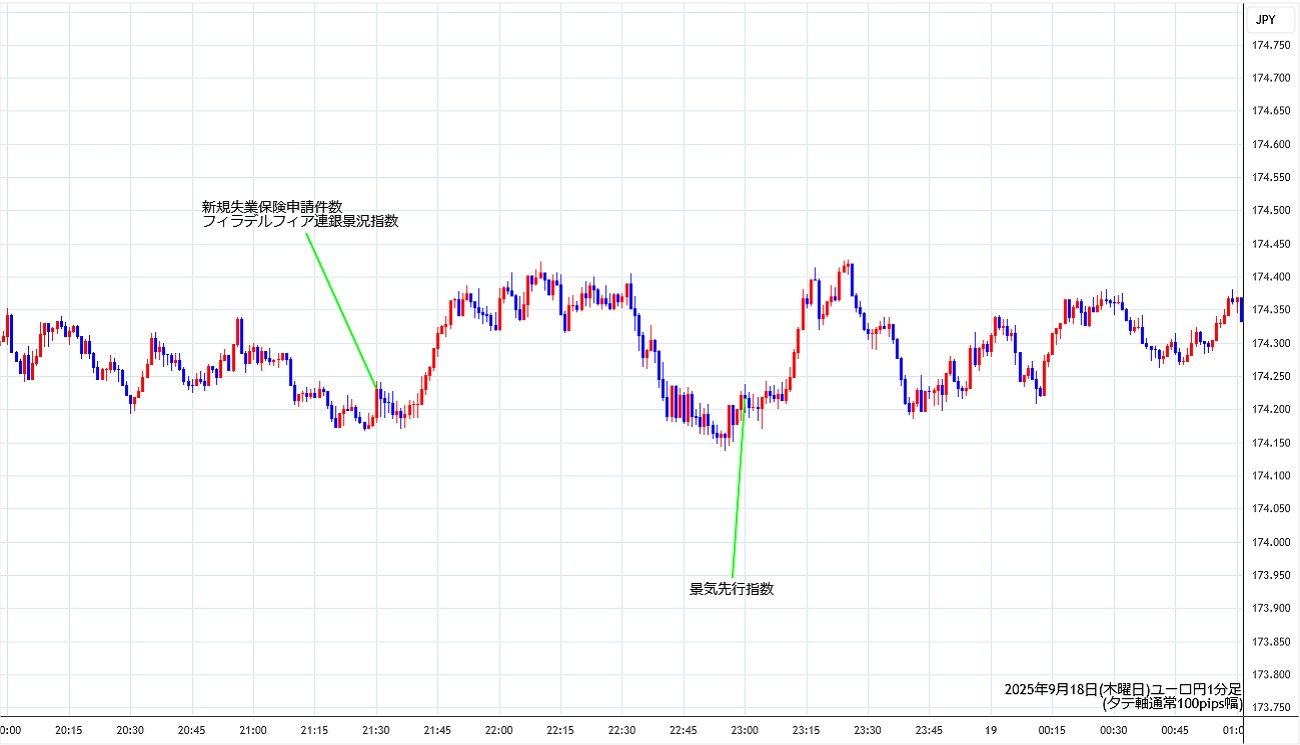Pick the 174.250 value on the price scale
This screenshot has width=1300, height=745.
pyautogui.click(x=1272, y=376)
